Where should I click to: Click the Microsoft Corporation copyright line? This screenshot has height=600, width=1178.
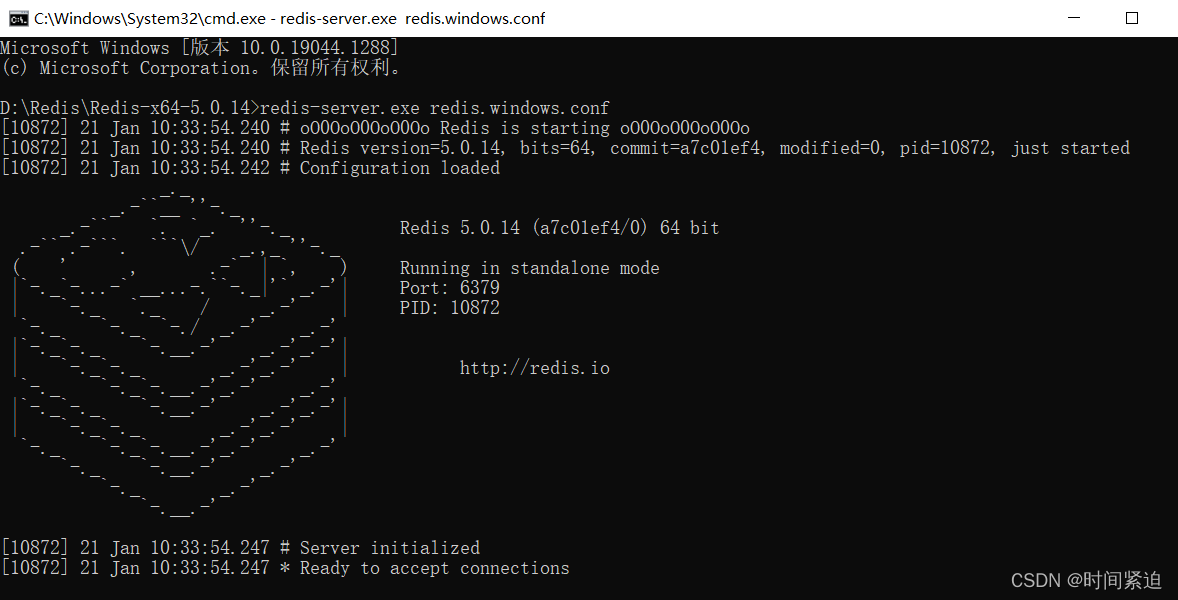pyautogui.click(x=199, y=68)
